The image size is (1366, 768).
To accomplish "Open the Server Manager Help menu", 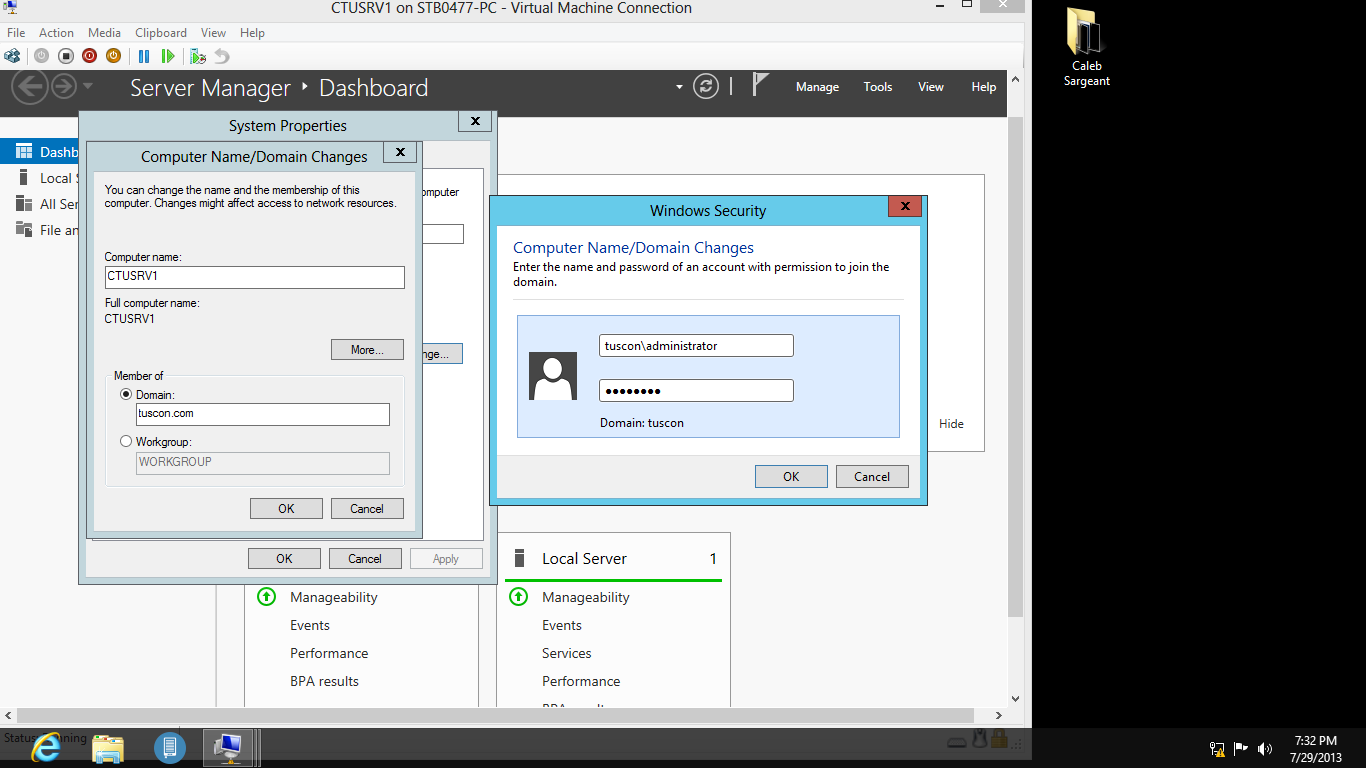I will (x=984, y=87).
